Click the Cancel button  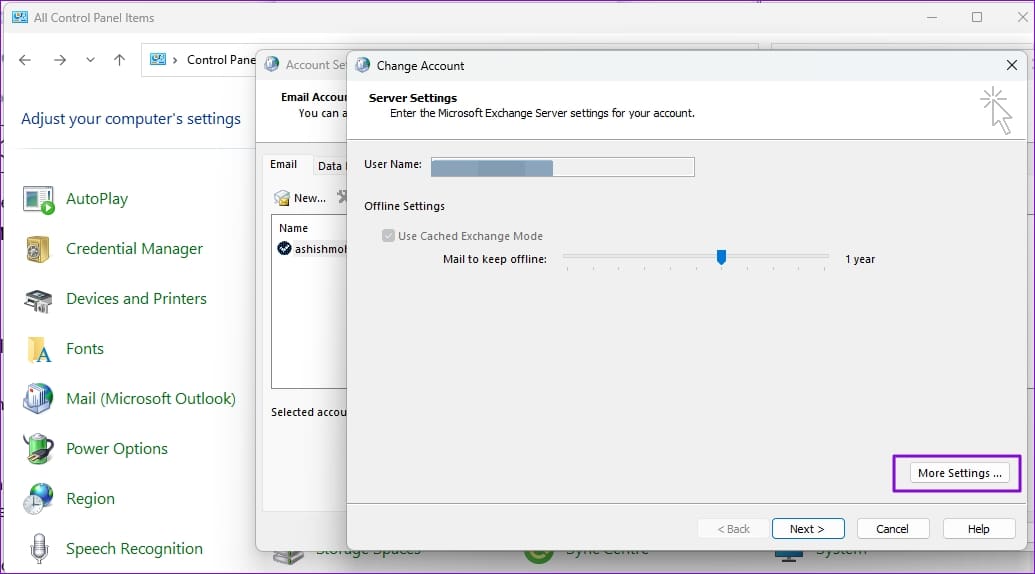click(892, 528)
